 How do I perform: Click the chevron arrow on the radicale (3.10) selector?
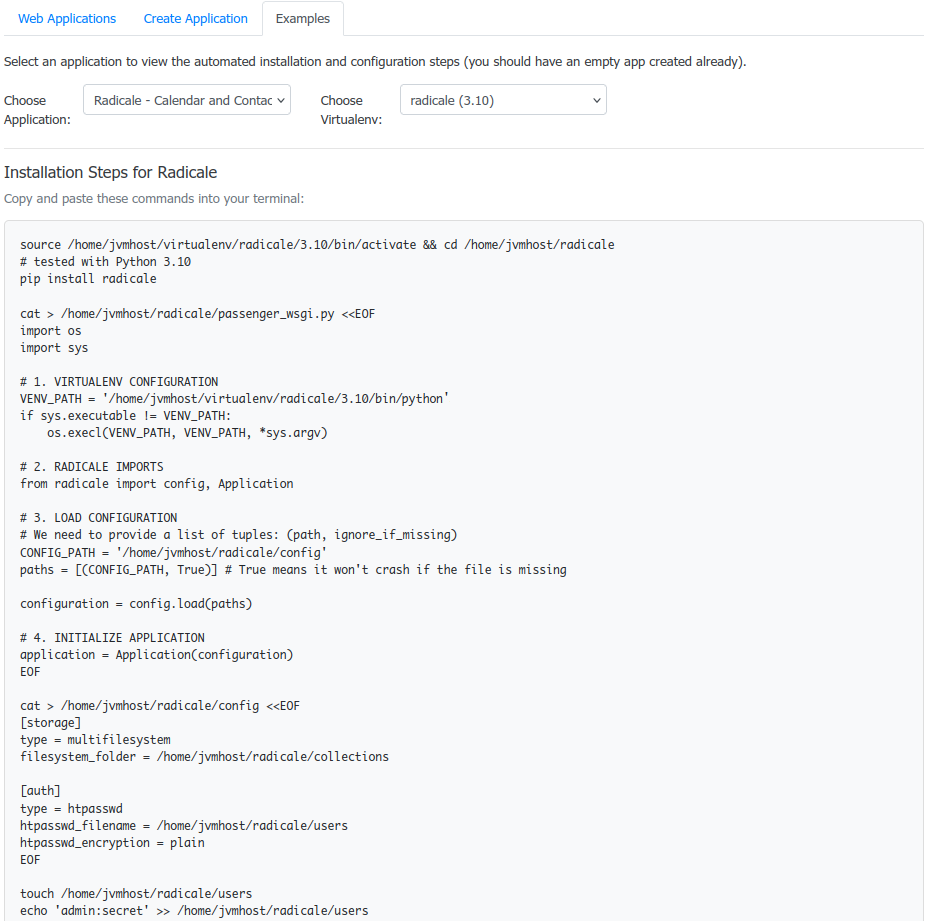point(597,100)
